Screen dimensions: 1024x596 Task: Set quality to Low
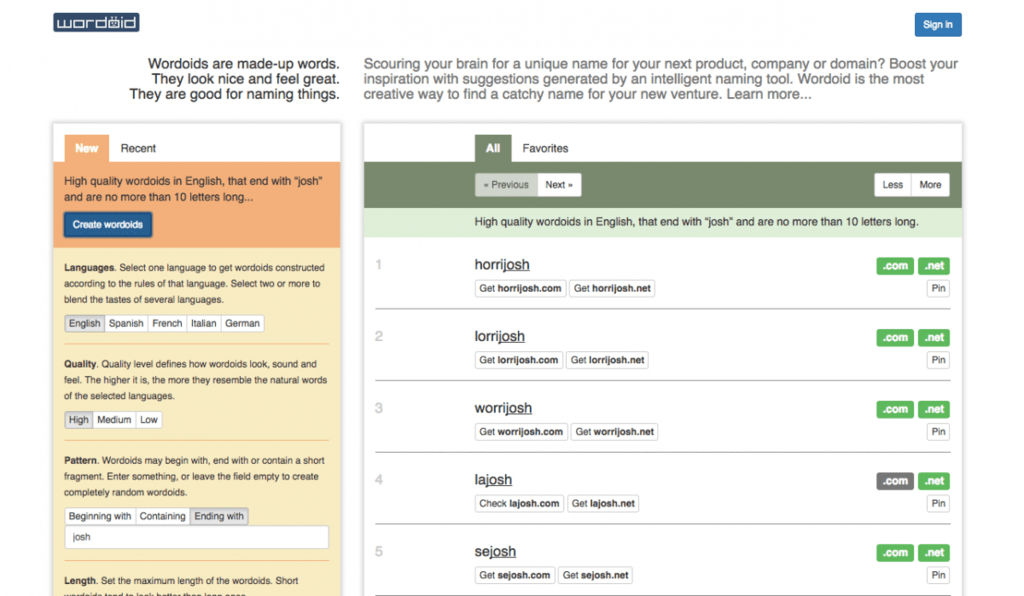(149, 420)
